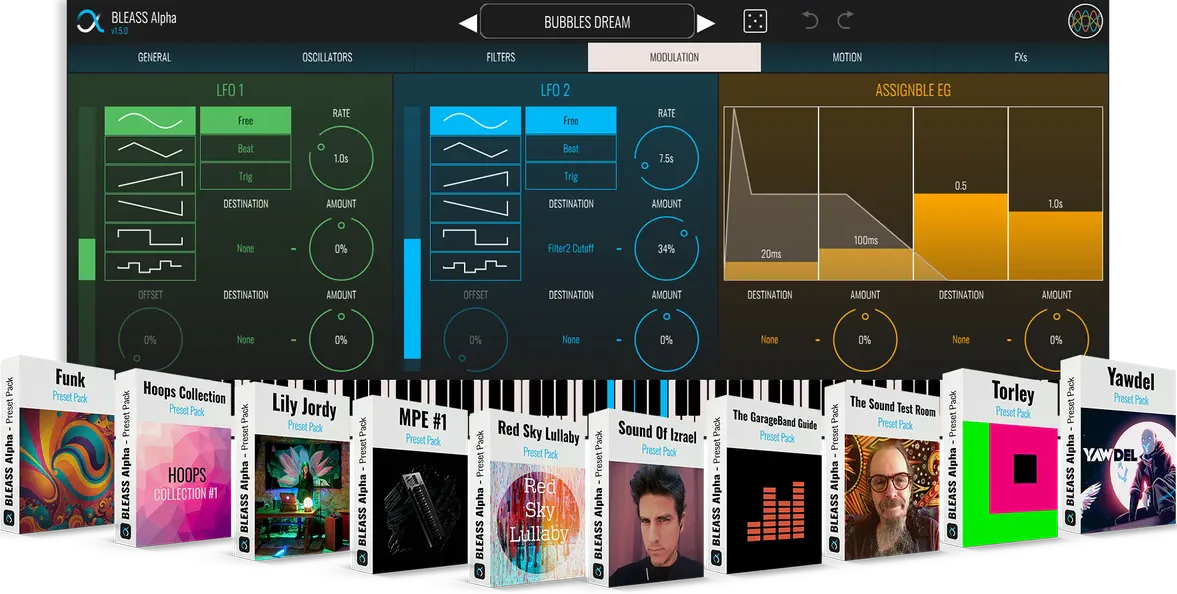The width and height of the screenshot is (1177, 594).
Task: Select LFO 1 random step waveform
Action: [x=150, y=267]
